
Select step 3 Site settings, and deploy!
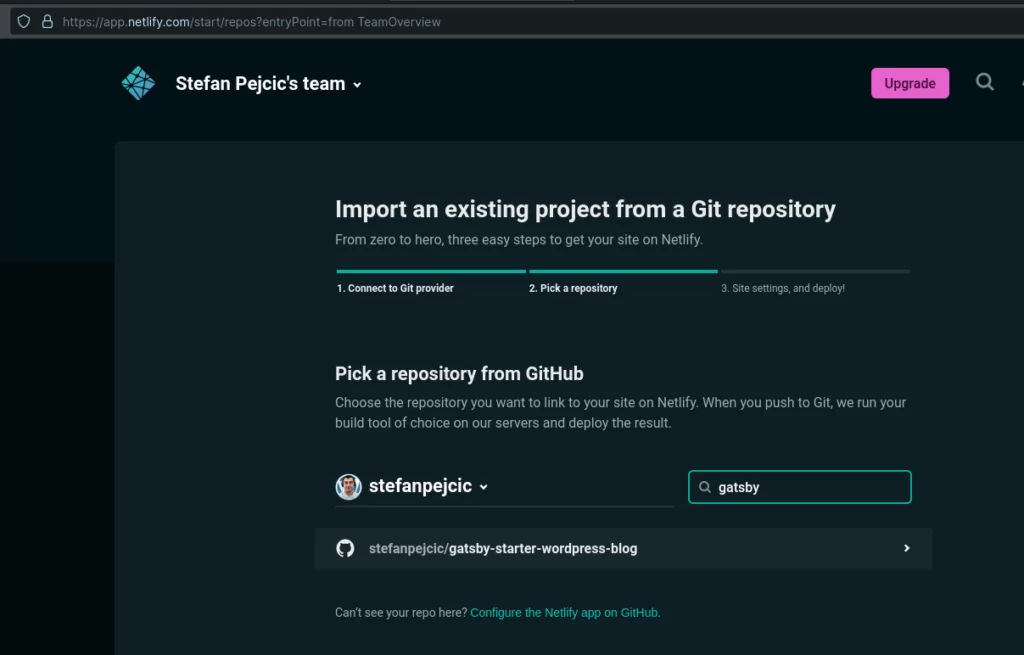[782, 288]
